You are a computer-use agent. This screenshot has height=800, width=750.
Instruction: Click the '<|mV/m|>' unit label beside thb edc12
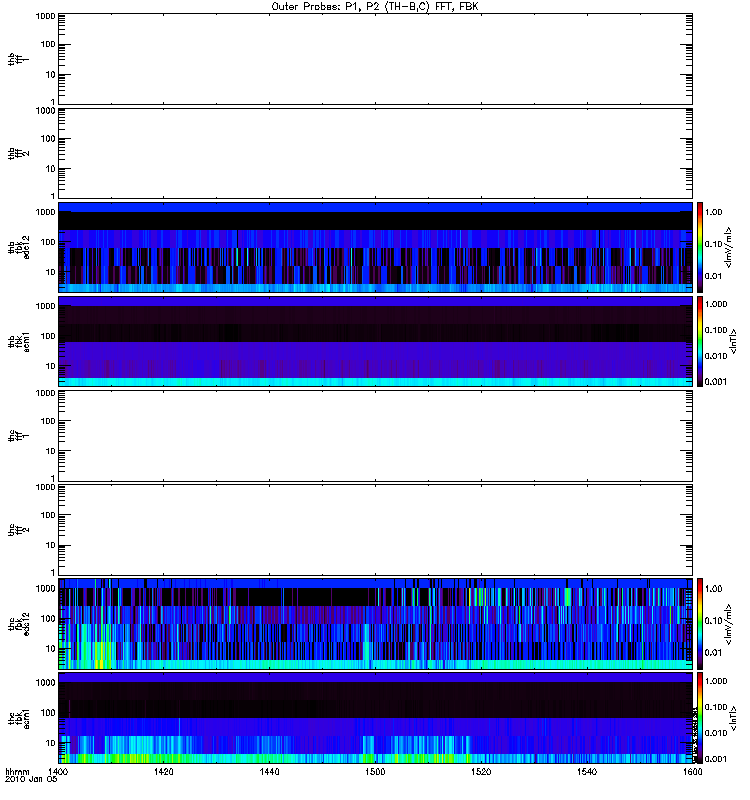pyautogui.click(x=728, y=247)
